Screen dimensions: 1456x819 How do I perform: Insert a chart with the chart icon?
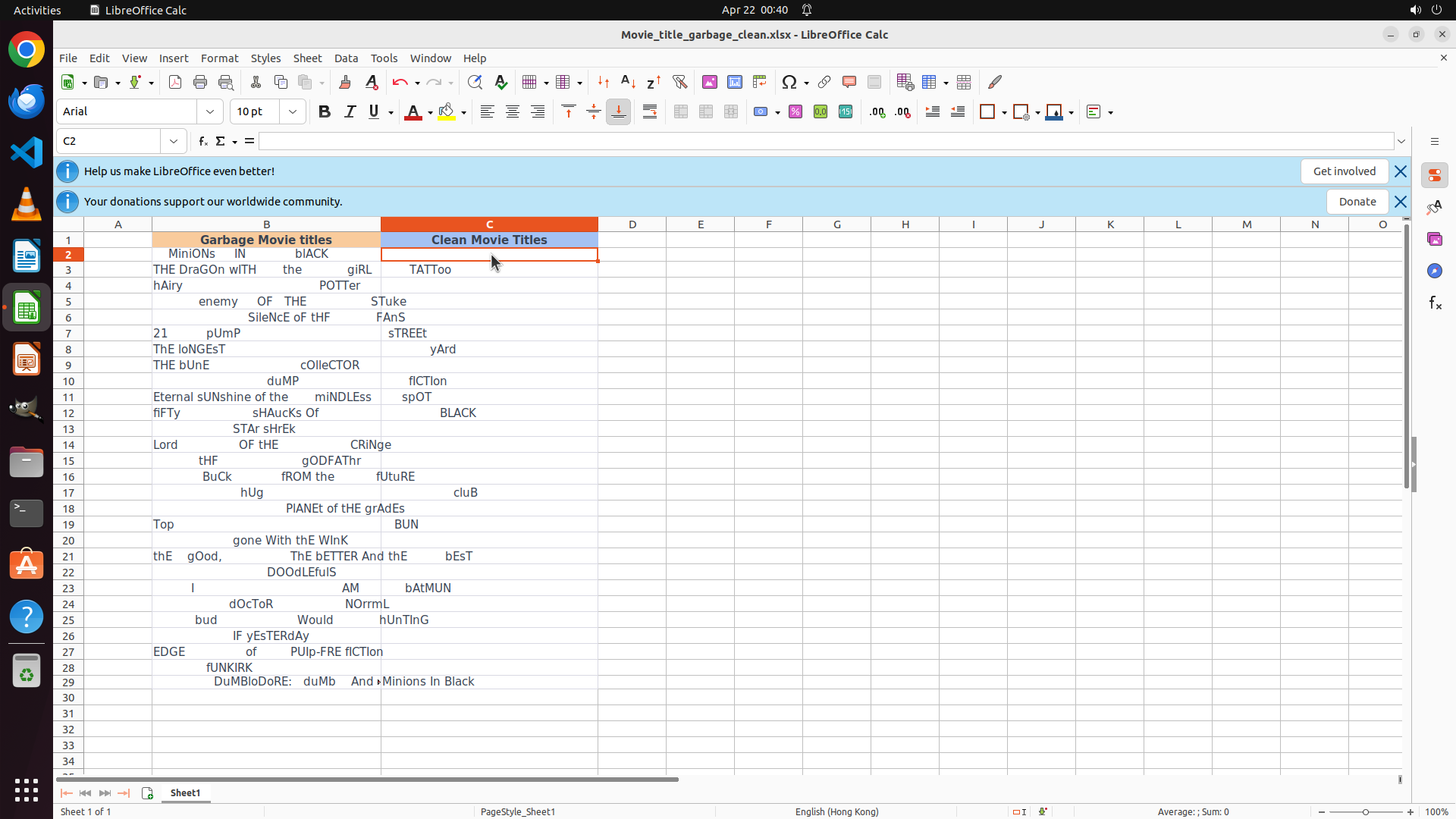735,82
